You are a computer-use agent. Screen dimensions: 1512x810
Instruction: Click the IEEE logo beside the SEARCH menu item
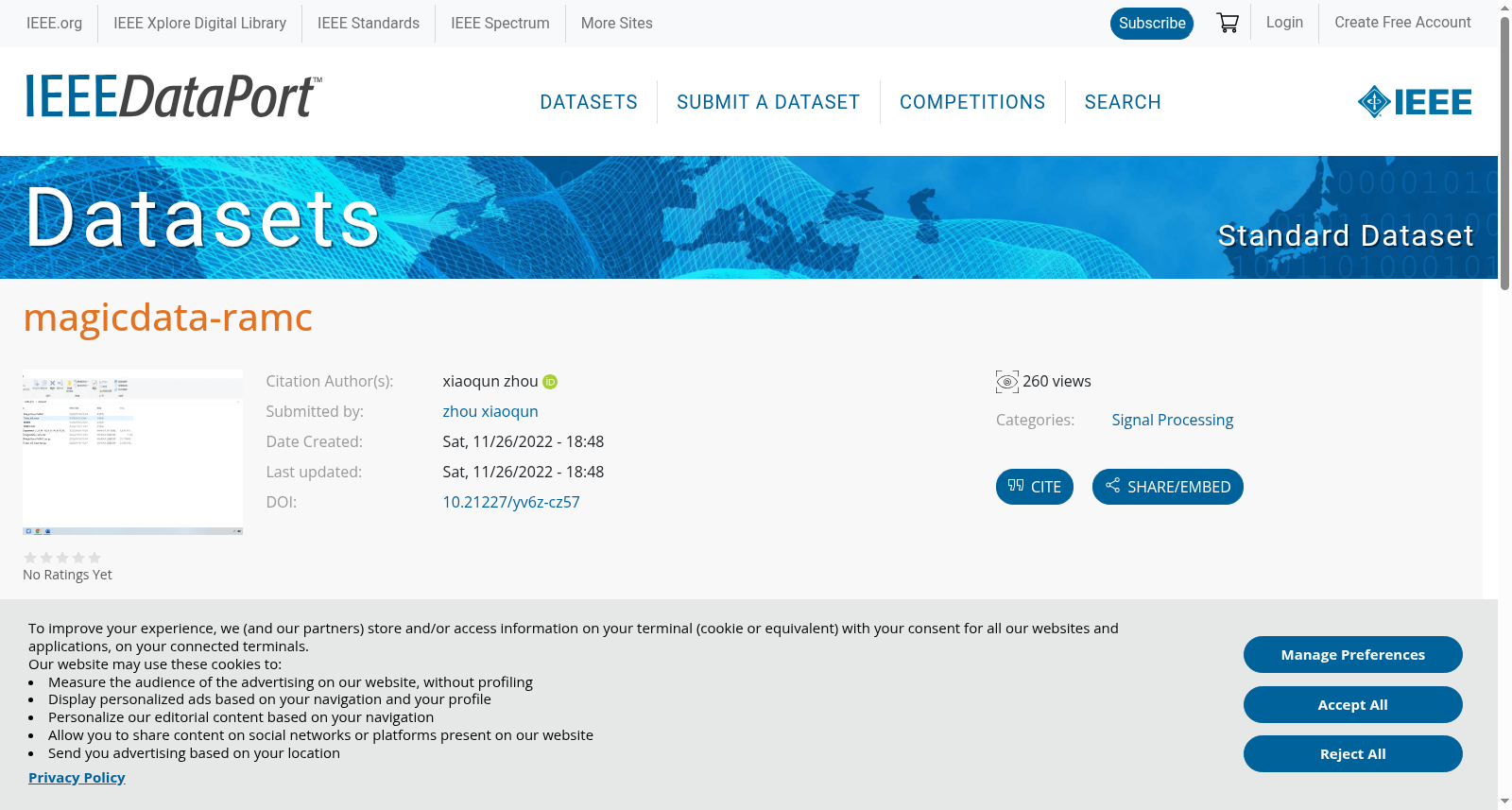coord(1415,102)
